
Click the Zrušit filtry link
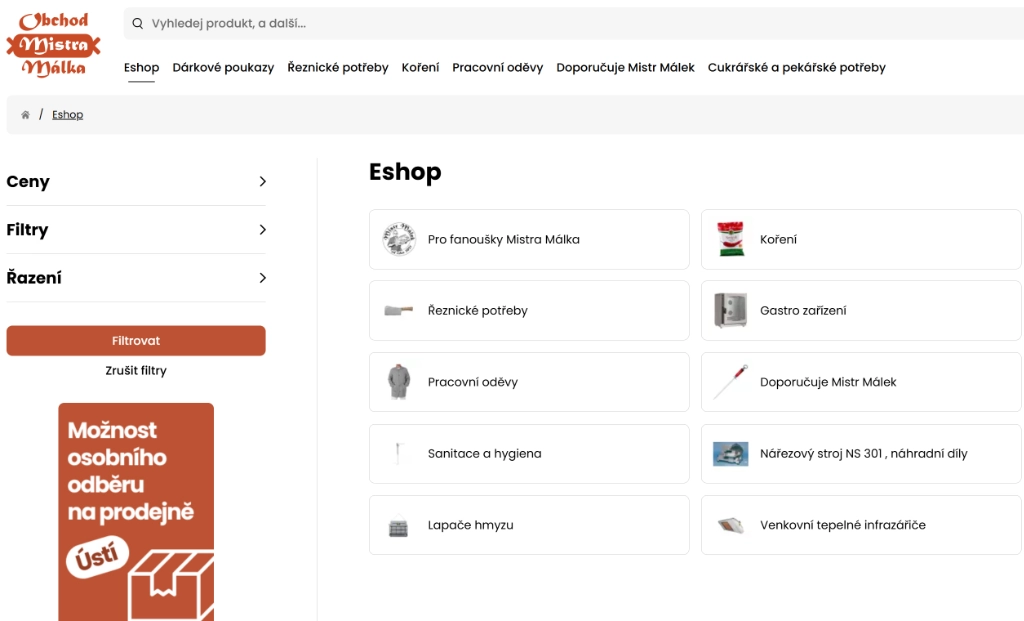136,371
